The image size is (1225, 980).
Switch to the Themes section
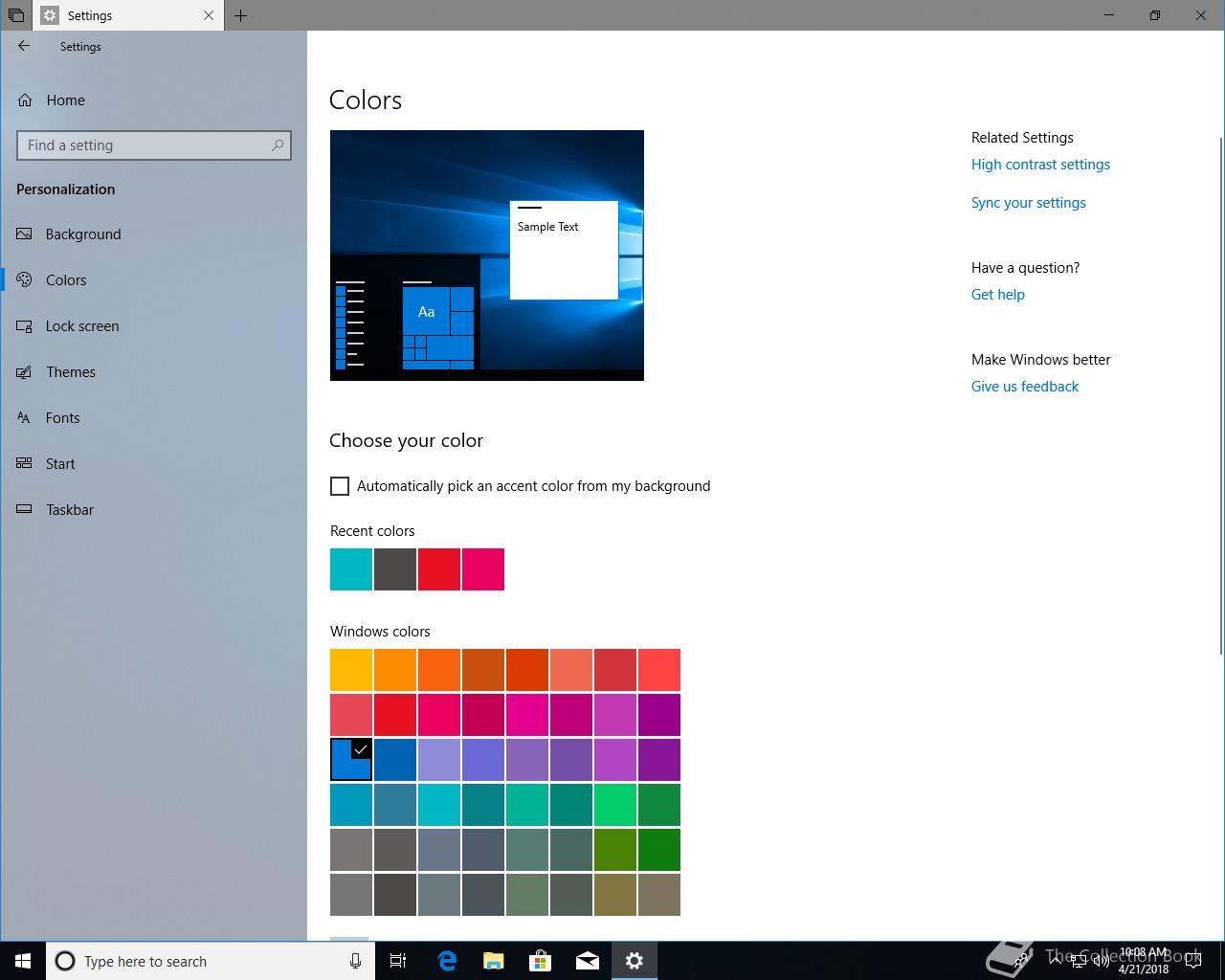coord(71,372)
